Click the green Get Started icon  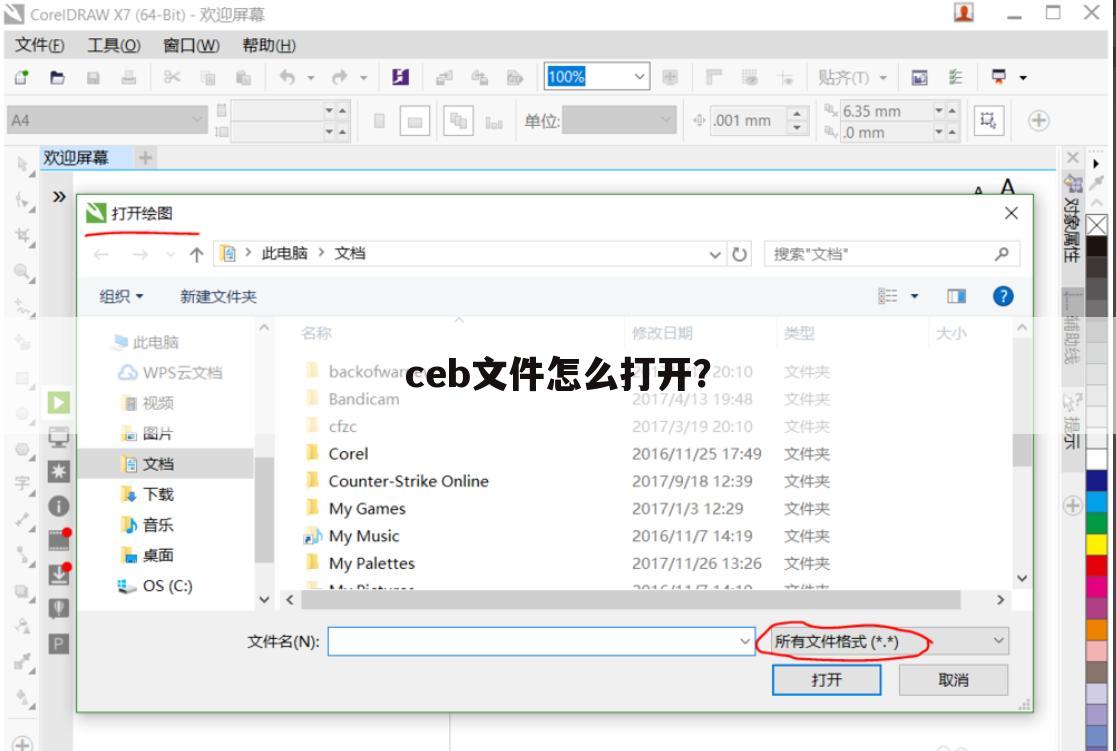pyautogui.click(x=58, y=403)
